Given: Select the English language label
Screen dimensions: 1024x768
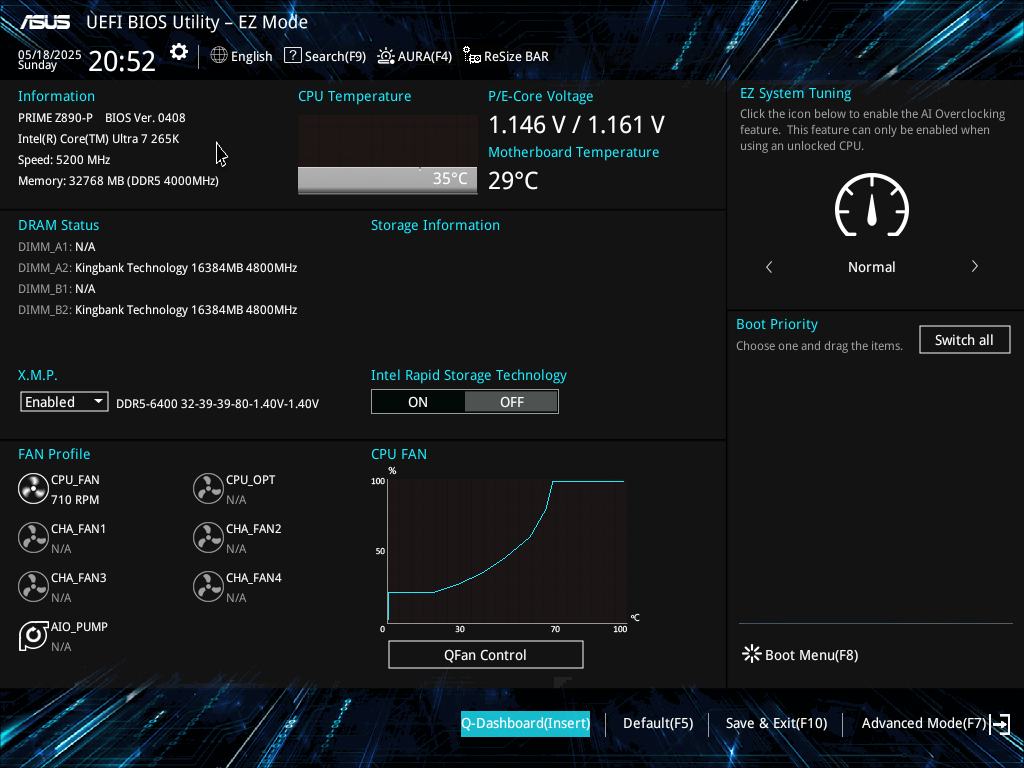Looking at the screenshot, I should (x=251, y=56).
